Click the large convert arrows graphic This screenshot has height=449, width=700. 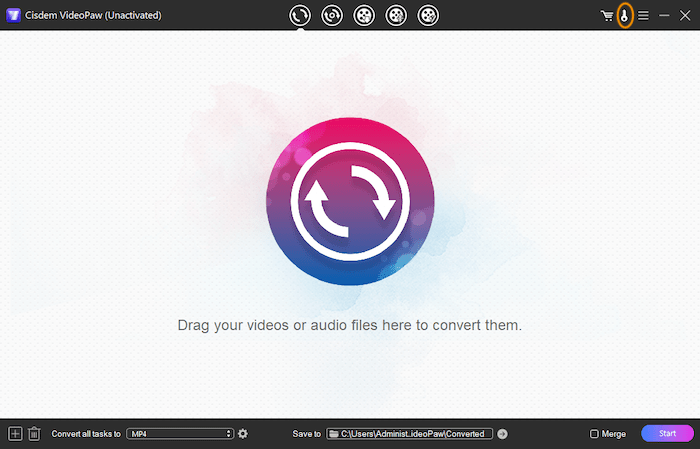[x=350, y=201]
